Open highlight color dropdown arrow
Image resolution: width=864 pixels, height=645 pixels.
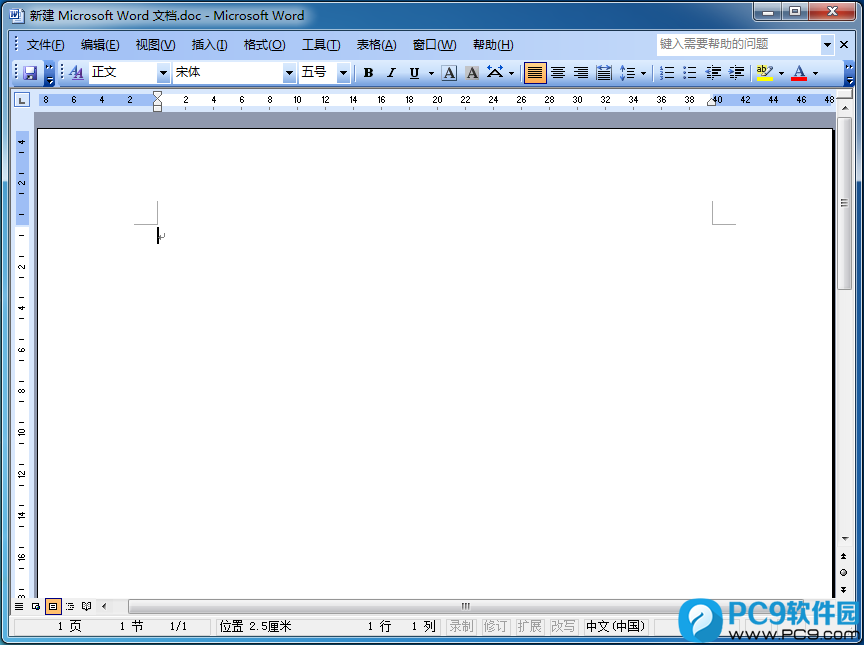pos(781,73)
